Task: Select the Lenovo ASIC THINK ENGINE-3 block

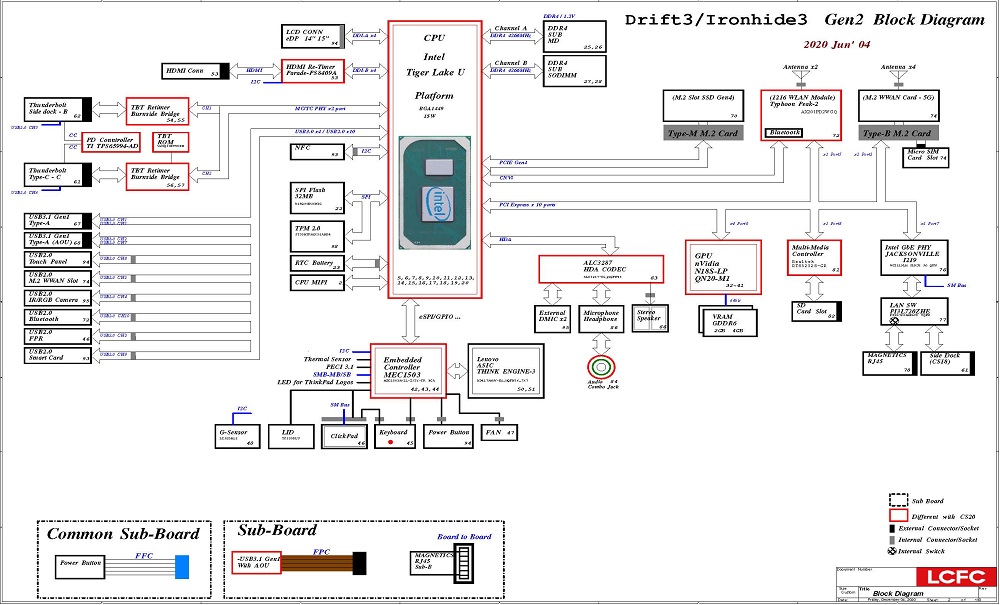Action: click(506, 371)
